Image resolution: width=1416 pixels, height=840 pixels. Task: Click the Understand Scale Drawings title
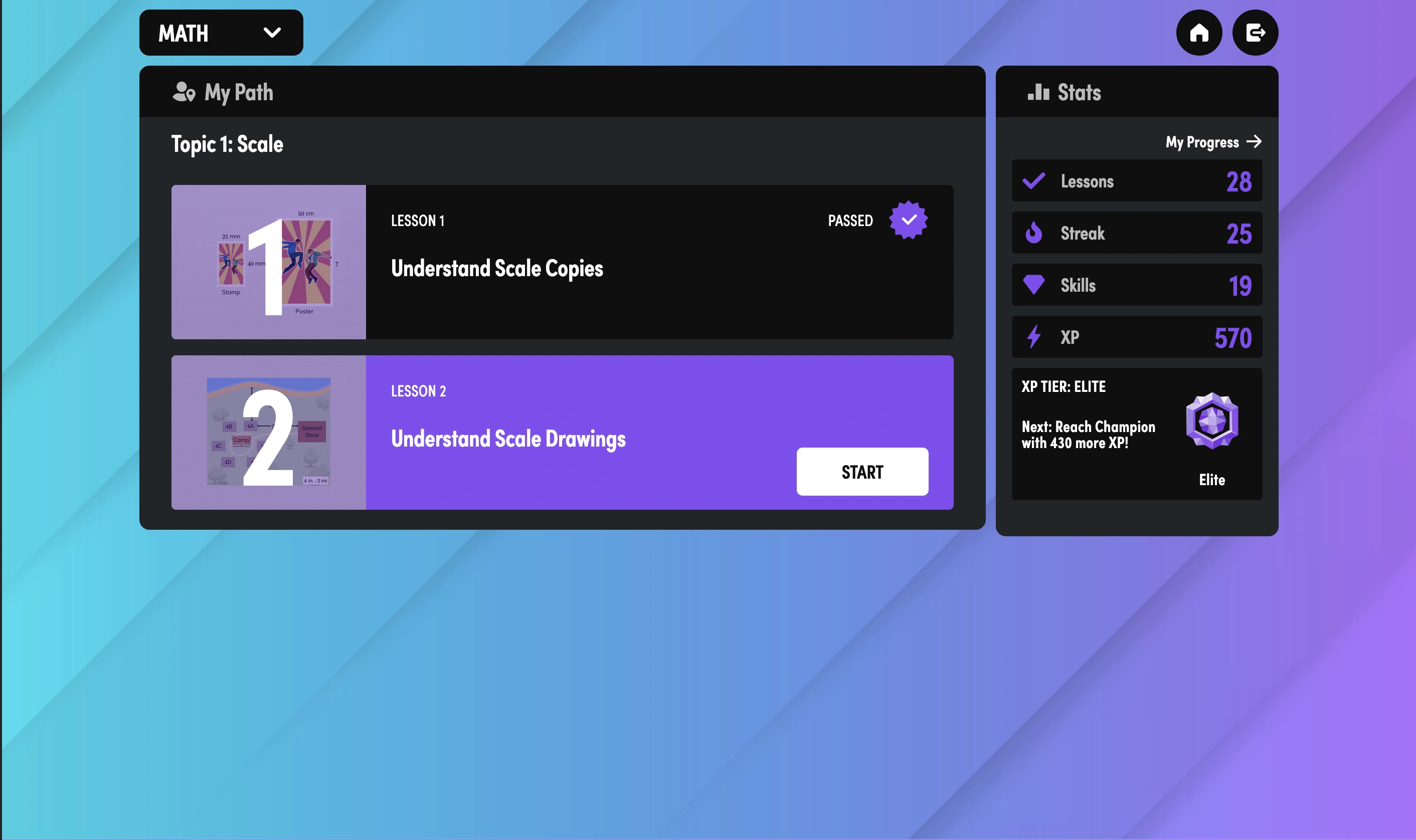[x=508, y=439]
